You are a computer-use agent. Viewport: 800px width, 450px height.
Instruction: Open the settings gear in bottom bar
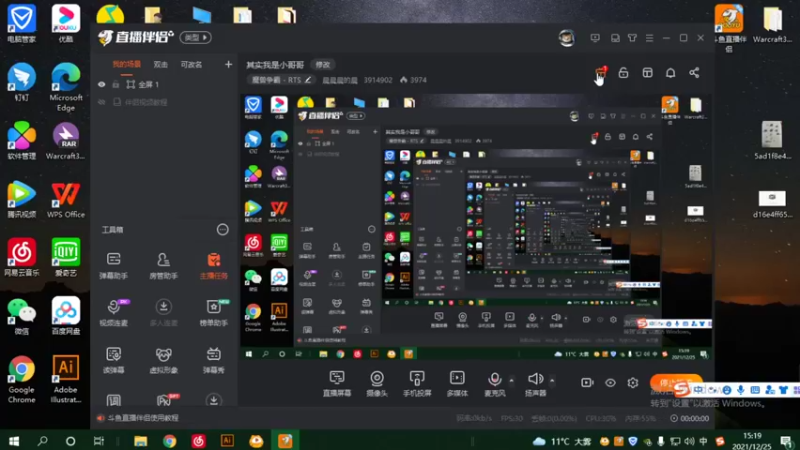633,383
